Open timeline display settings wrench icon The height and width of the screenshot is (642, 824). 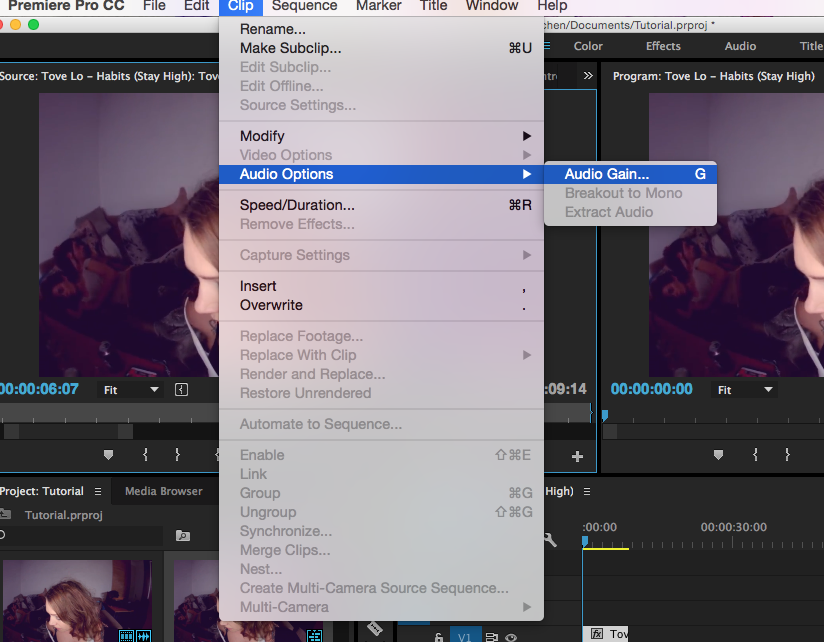click(550, 540)
